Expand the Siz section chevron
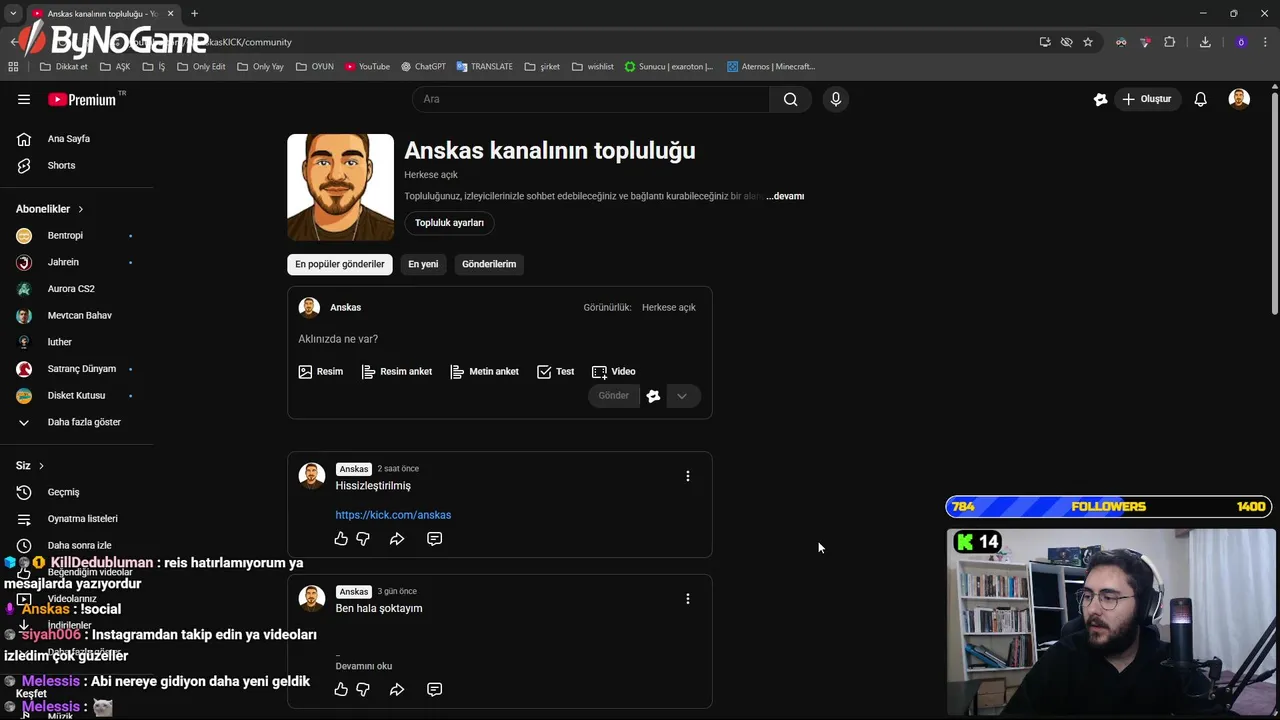Image resolution: width=1280 pixels, height=720 pixels. point(41,466)
